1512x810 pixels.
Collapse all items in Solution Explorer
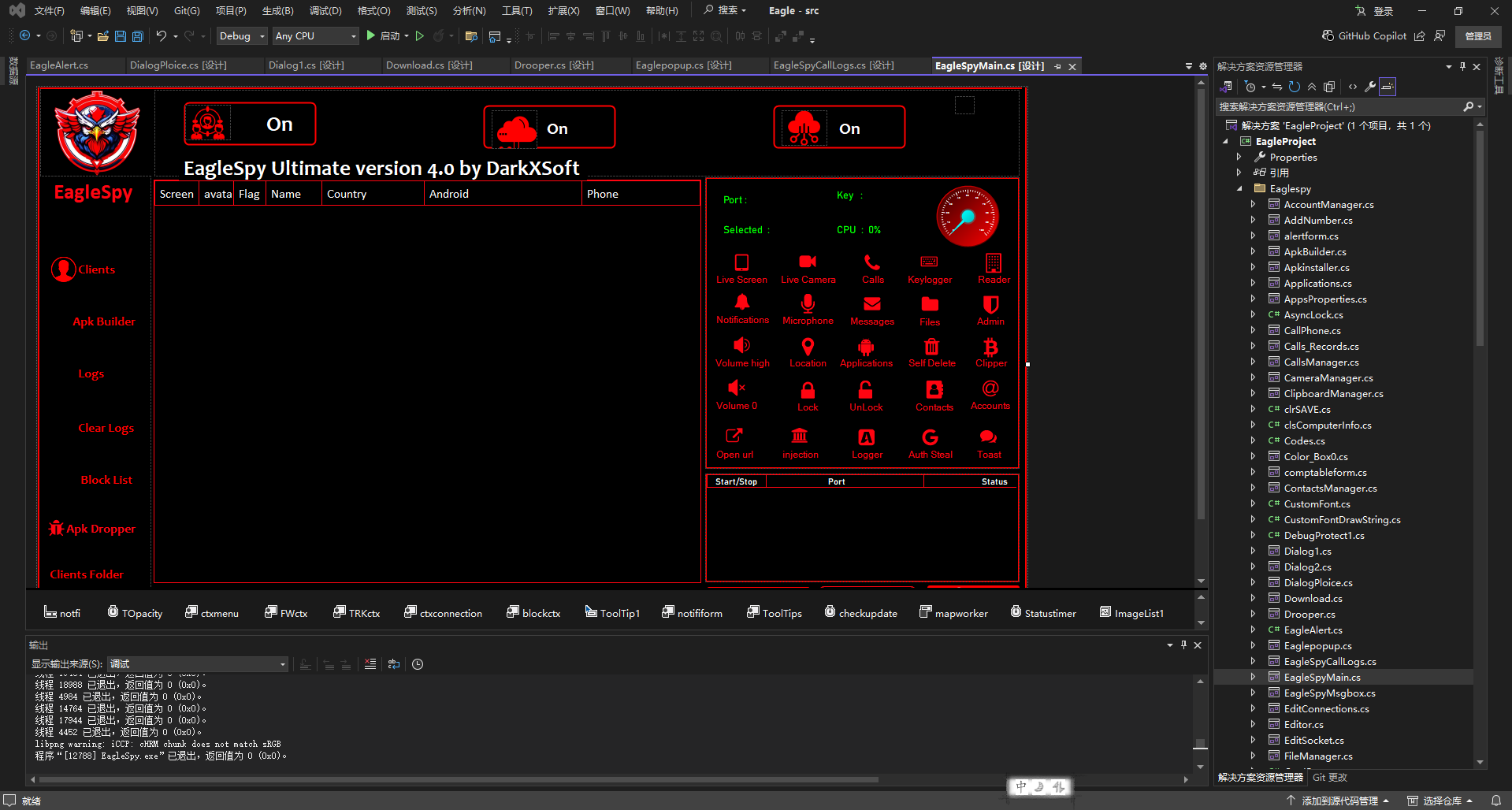tap(1312, 87)
